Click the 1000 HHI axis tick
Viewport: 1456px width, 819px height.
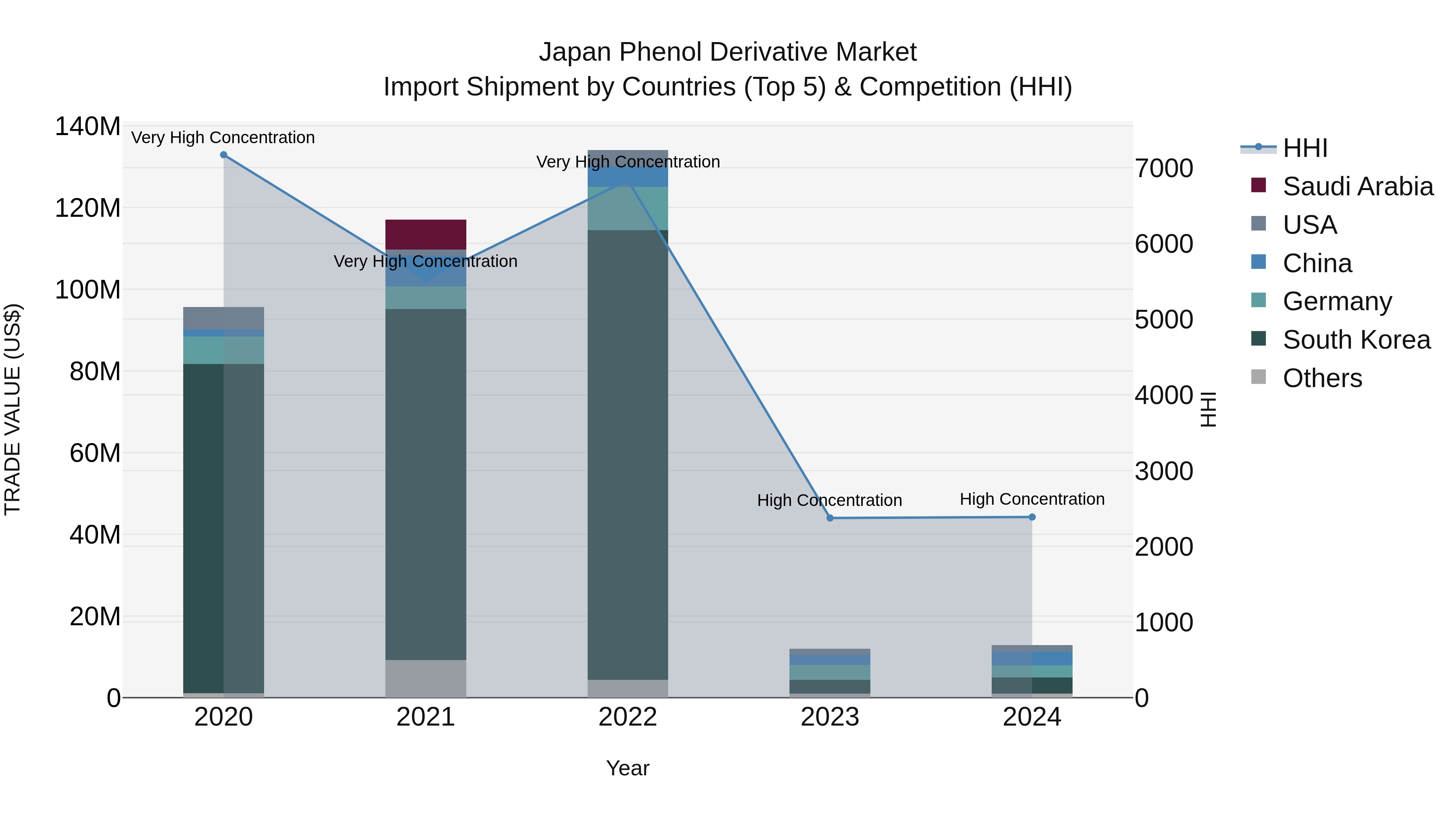pyautogui.click(x=1164, y=622)
